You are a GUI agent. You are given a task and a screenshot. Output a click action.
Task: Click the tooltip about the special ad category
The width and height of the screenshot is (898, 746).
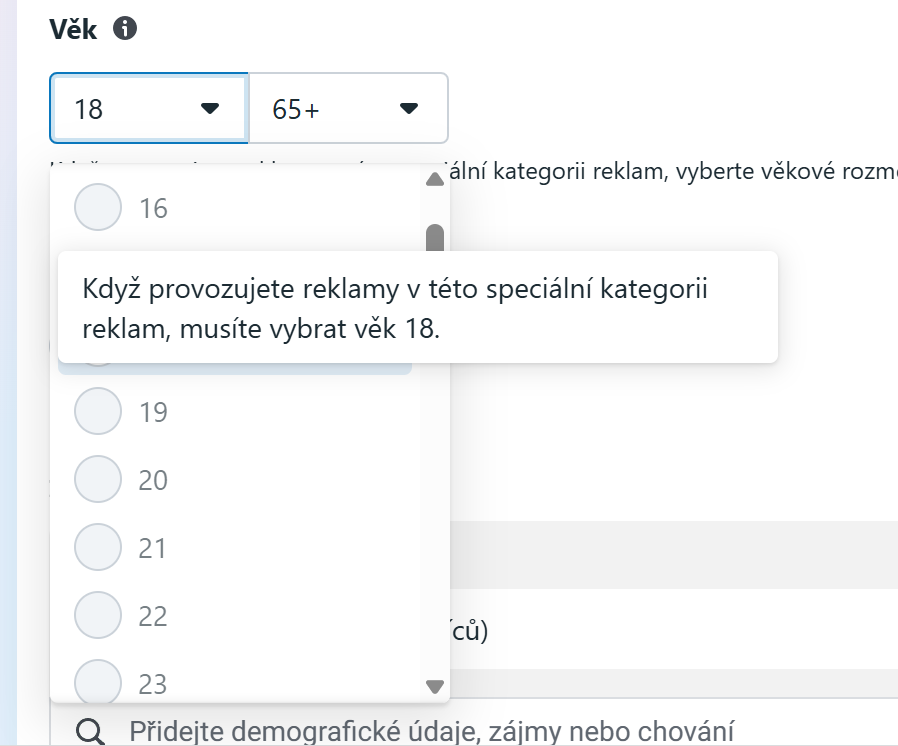417,307
